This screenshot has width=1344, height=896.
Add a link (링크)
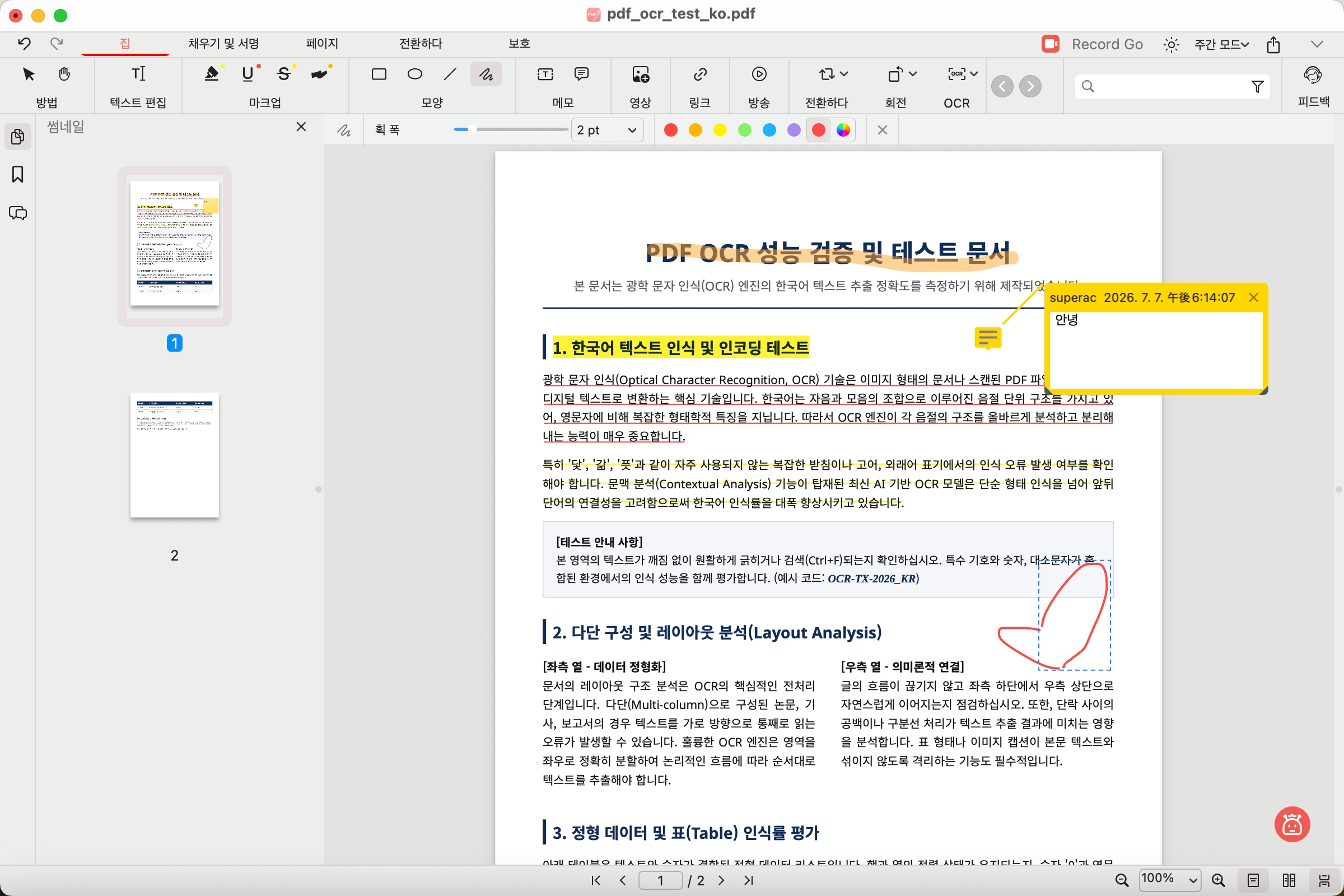coord(700,74)
